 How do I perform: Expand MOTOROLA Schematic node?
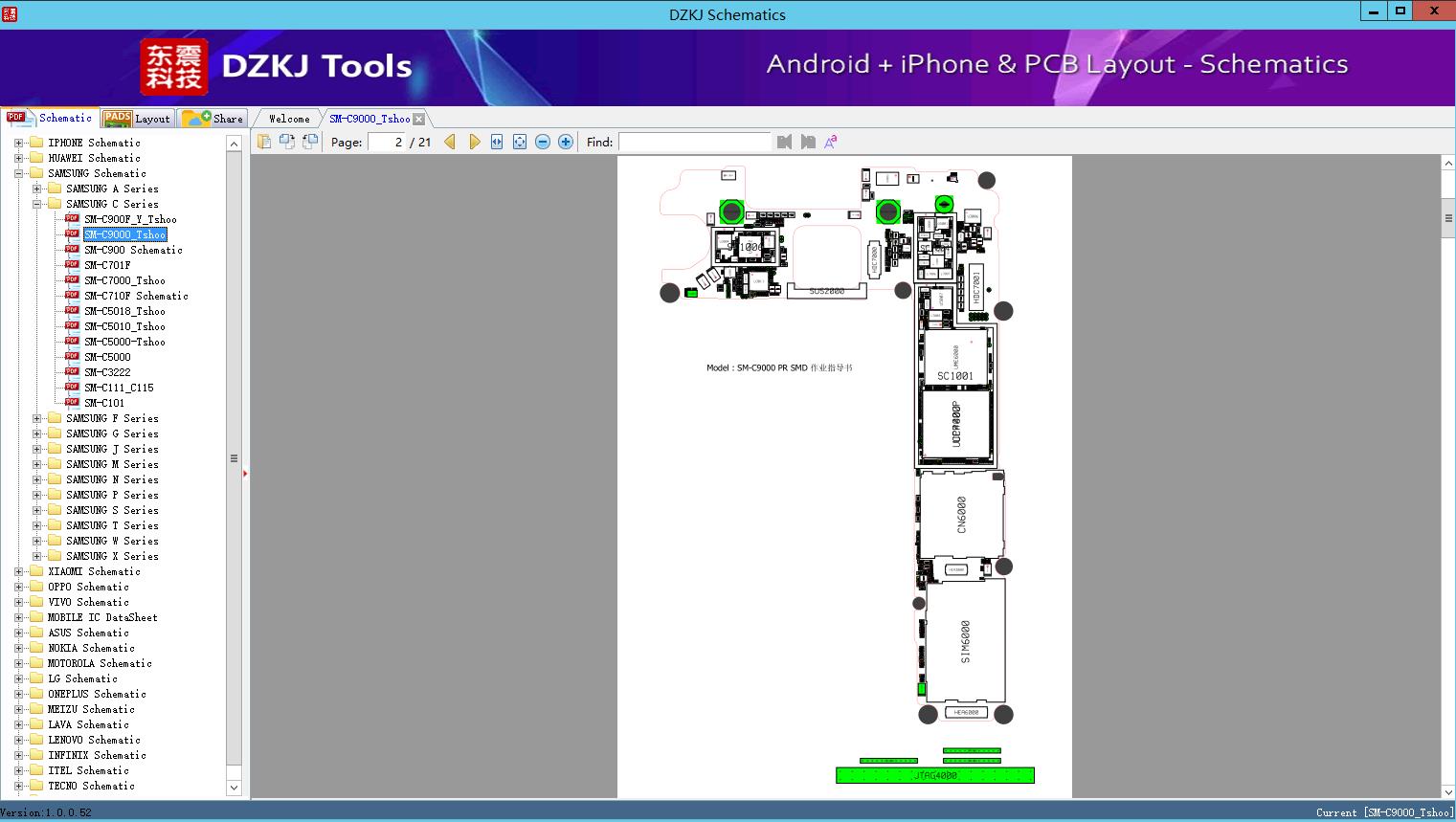coord(18,663)
